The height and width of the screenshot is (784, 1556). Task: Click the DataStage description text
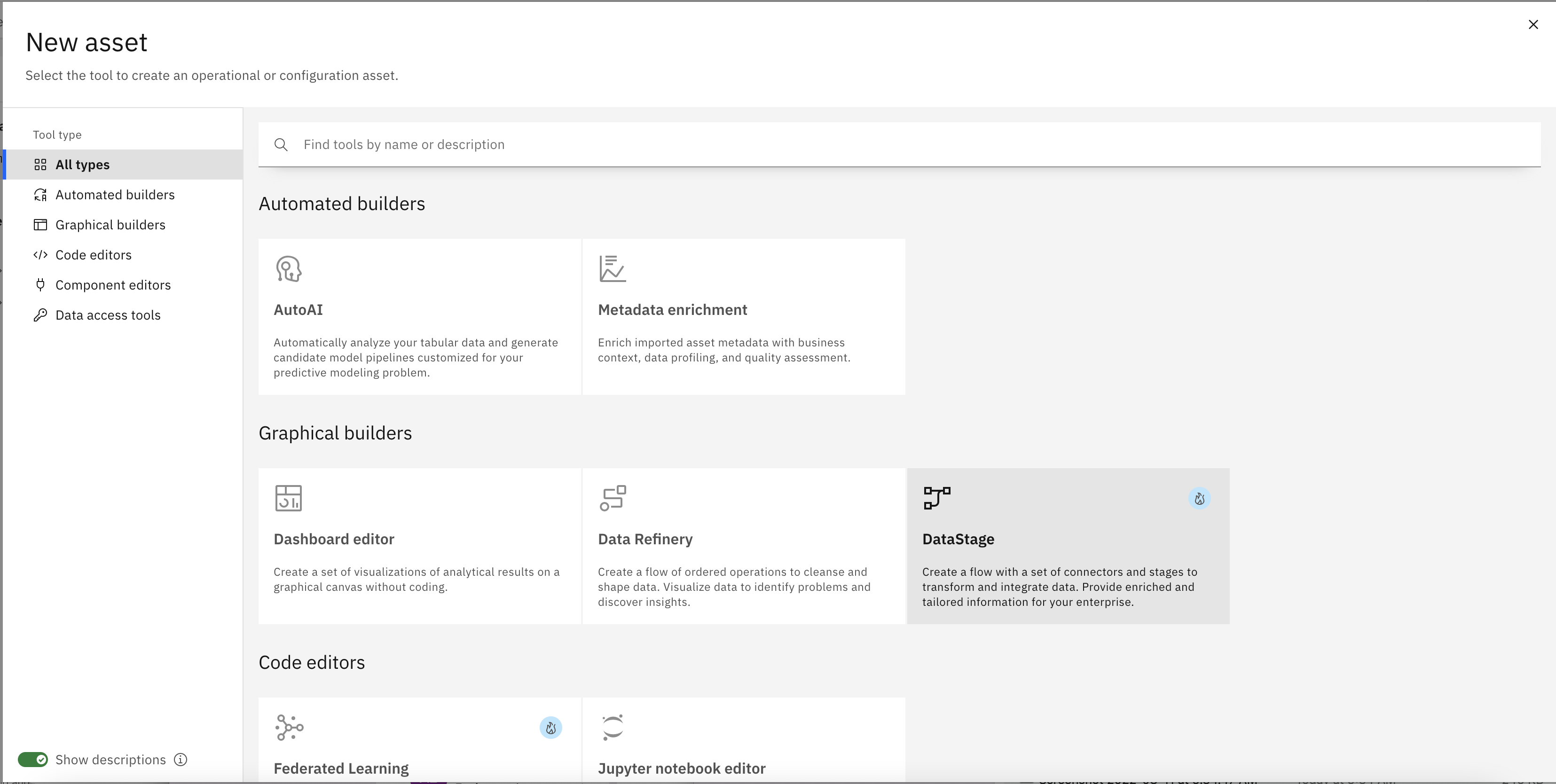click(x=1060, y=587)
